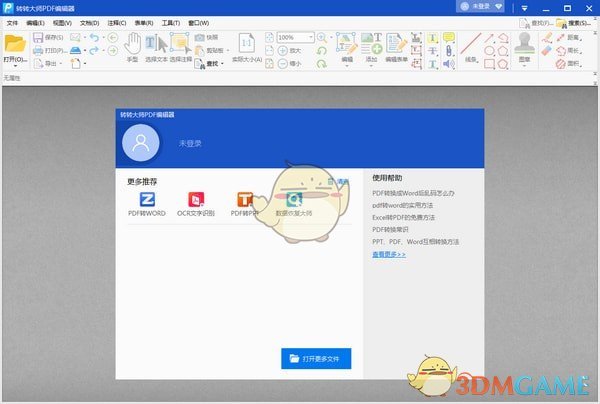Screen dimensions: 600x404
Task: Click the 放大 zoom in button
Action: tap(289, 50)
